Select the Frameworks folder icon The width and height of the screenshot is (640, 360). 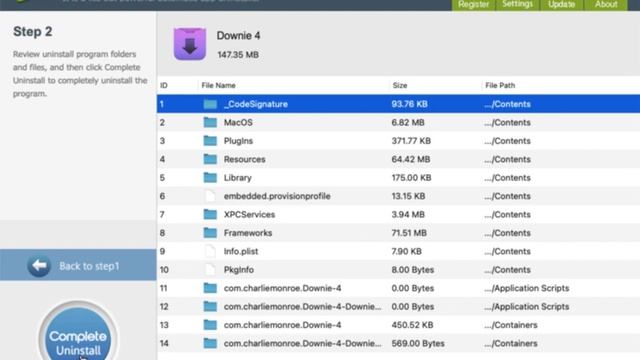click(210, 233)
